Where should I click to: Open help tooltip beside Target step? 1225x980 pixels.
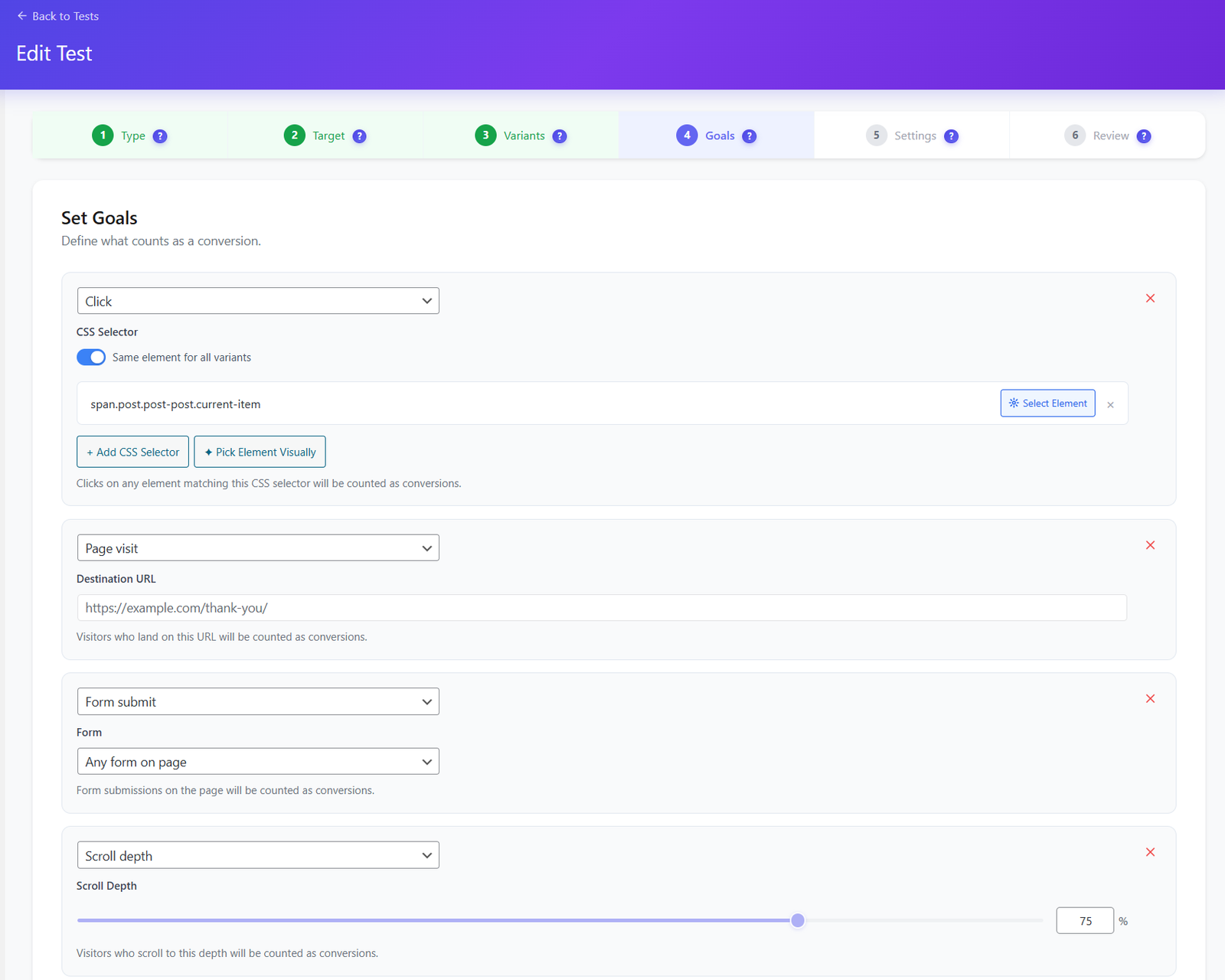click(x=359, y=136)
